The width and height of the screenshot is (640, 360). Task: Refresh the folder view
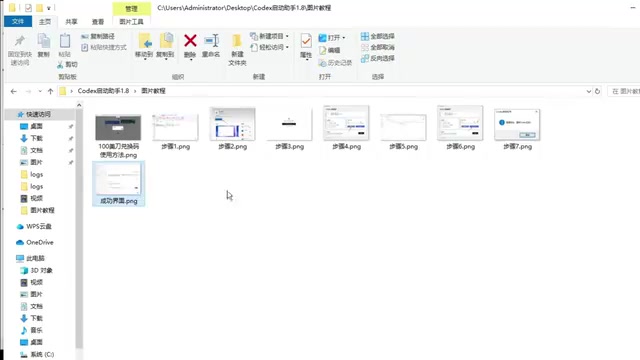coord(597,91)
